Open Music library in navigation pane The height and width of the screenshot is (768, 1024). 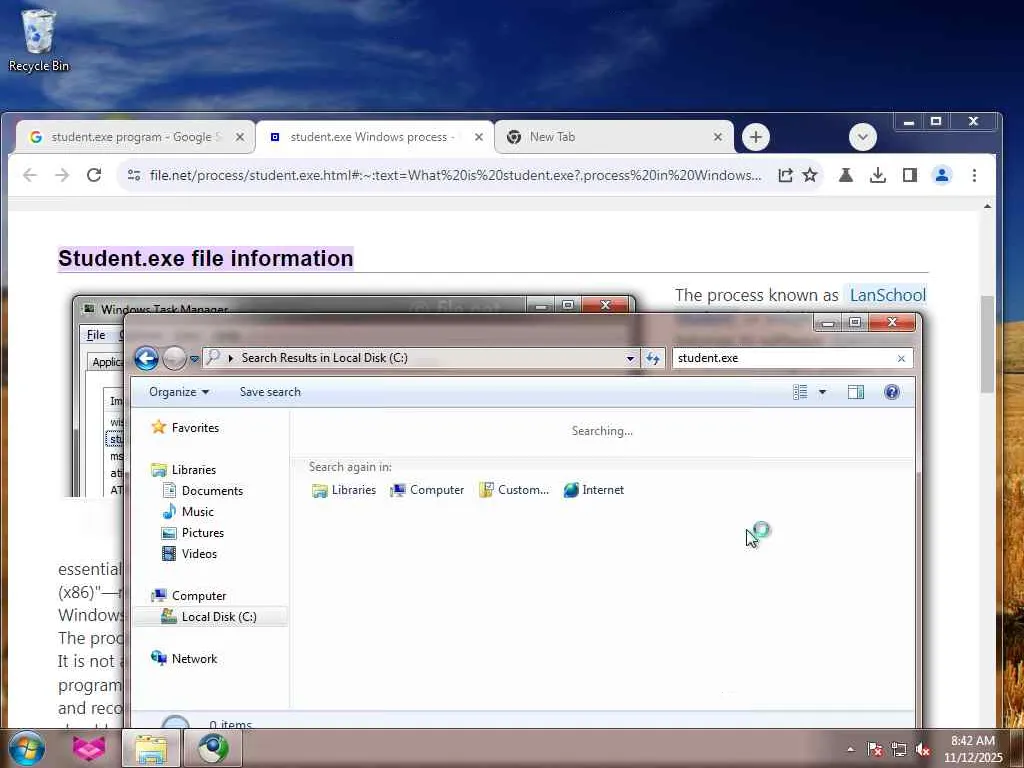pos(188,511)
